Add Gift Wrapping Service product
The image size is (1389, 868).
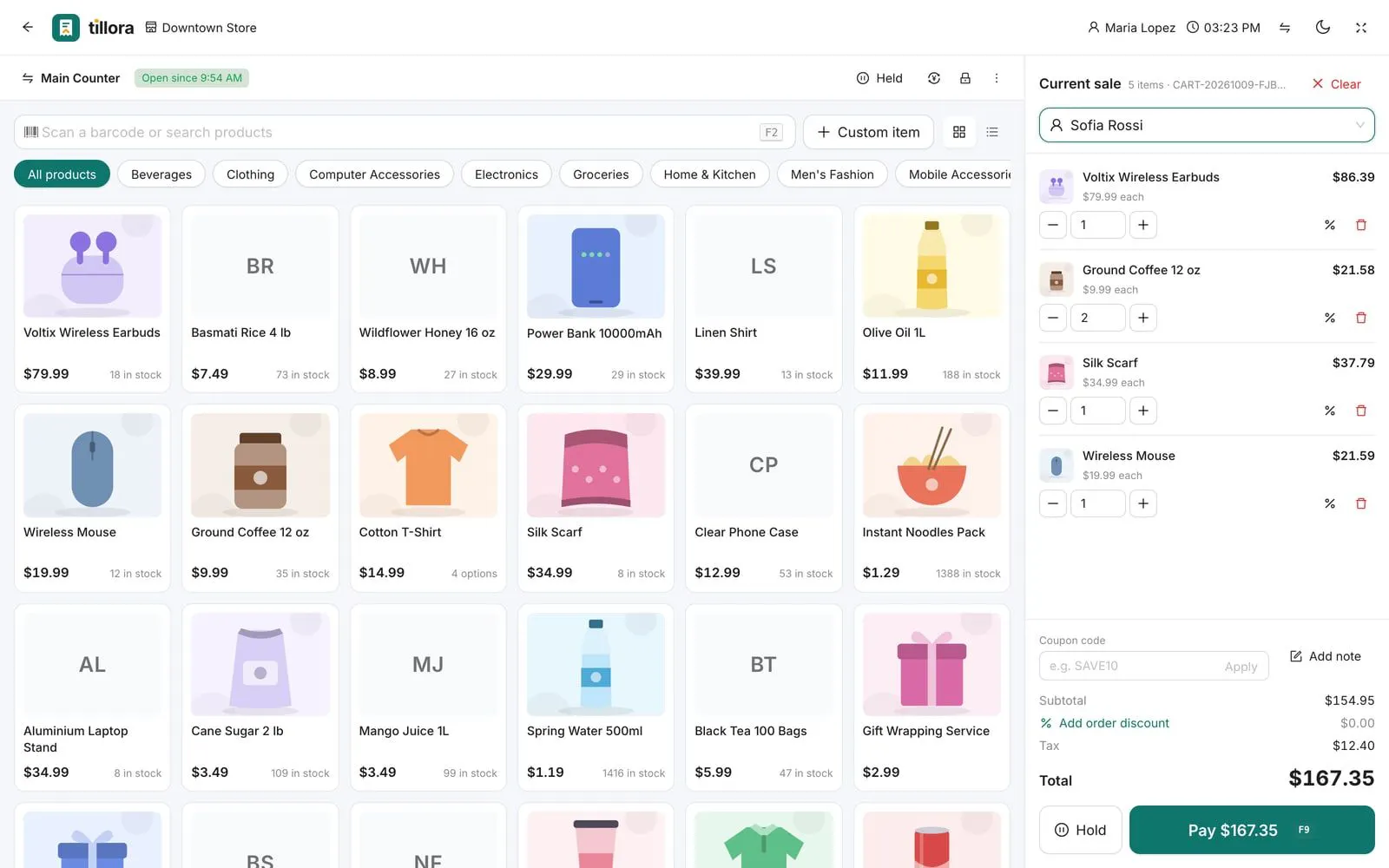[931, 697]
